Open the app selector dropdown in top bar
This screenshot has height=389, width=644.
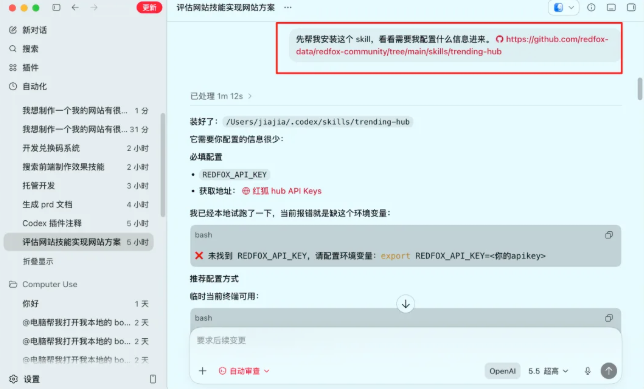(x=564, y=7)
